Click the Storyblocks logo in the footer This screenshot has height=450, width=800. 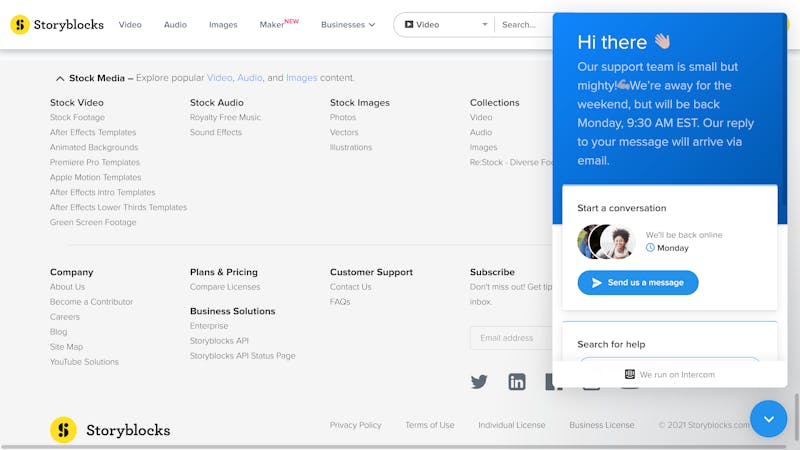click(110, 430)
